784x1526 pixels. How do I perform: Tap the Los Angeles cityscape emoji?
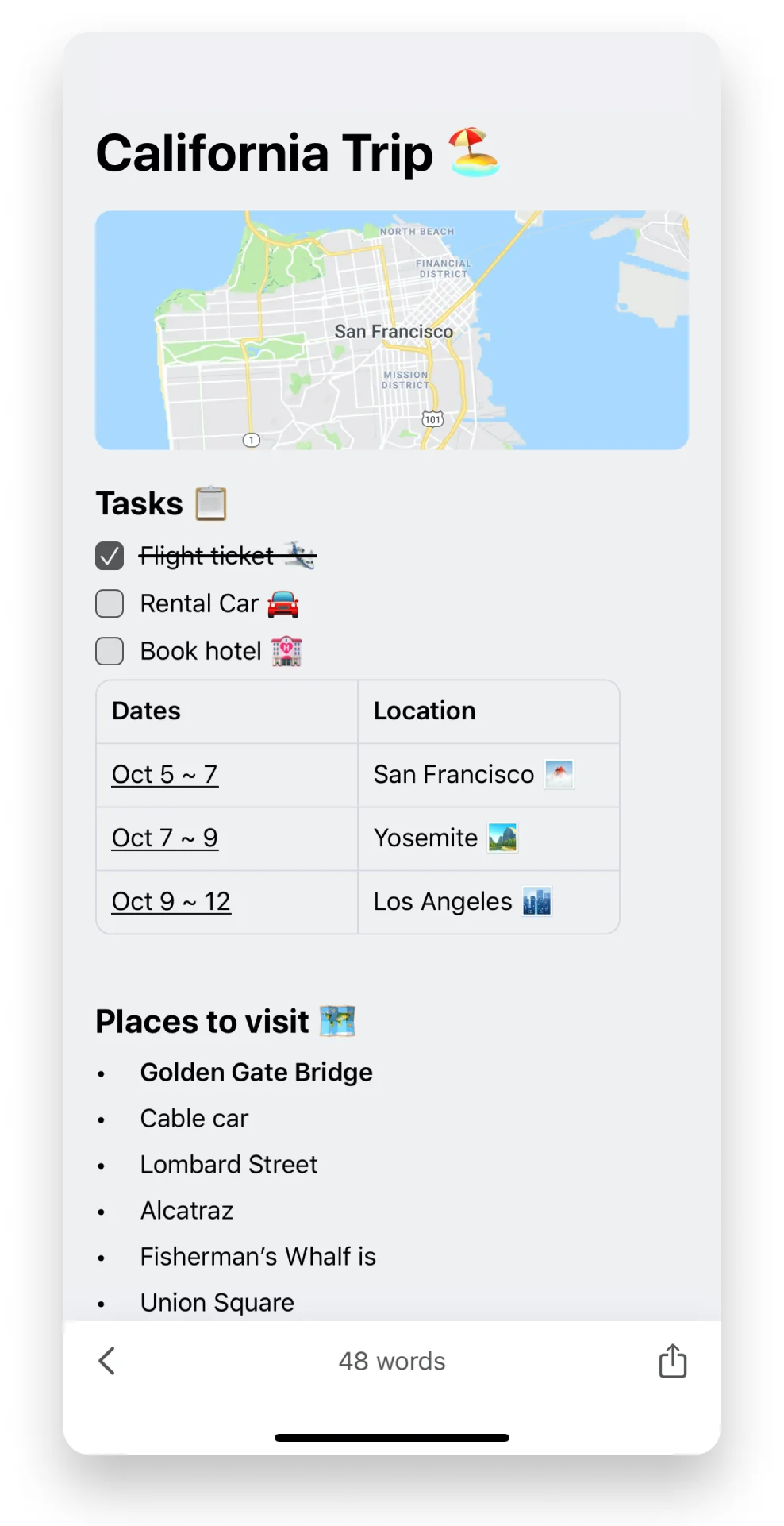(x=537, y=901)
